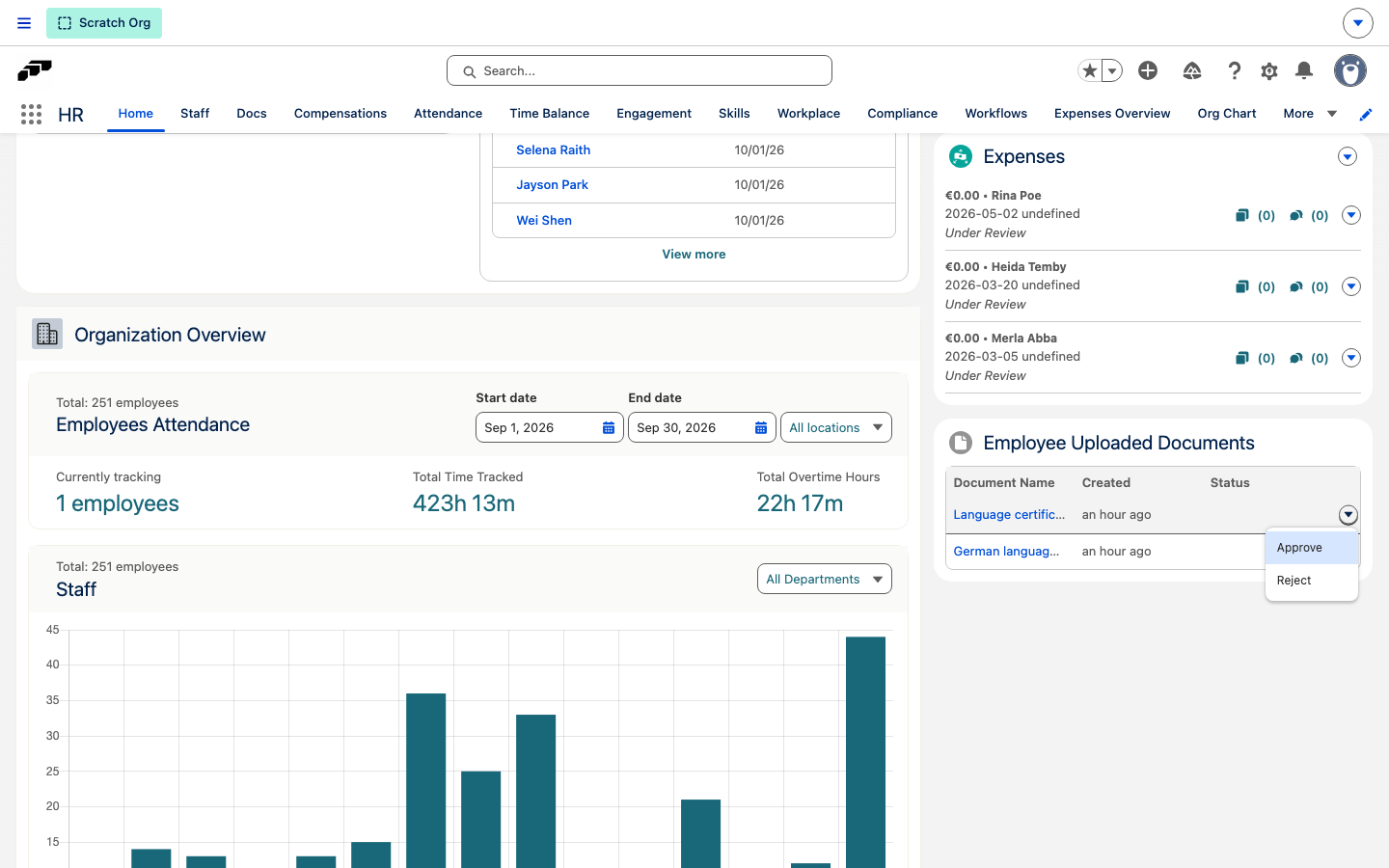Open favorites list dropdown arrow
The height and width of the screenshot is (868, 1389).
[x=1112, y=70]
